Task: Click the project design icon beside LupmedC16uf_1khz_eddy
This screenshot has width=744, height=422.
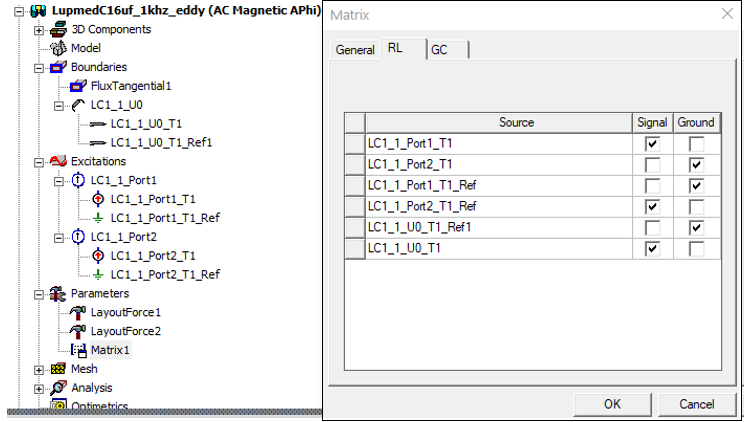Action: click(39, 10)
